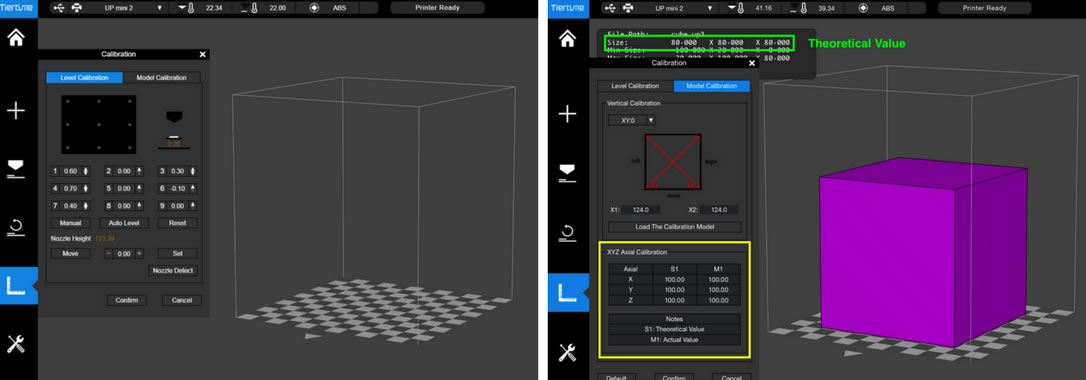The image size is (1086, 380).
Task: Open the XY:0 vertical calibration dropdown
Action: [x=632, y=120]
